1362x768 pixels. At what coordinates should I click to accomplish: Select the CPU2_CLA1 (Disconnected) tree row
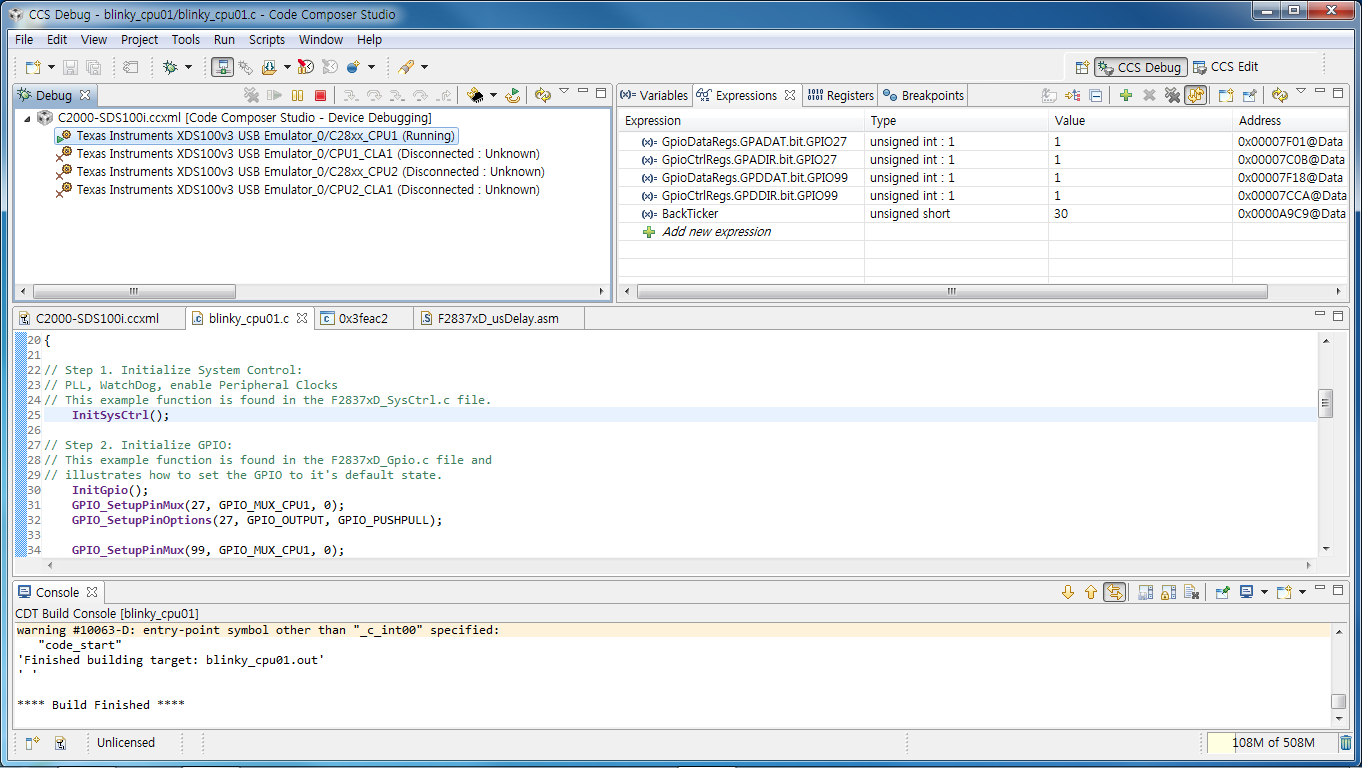[300, 189]
